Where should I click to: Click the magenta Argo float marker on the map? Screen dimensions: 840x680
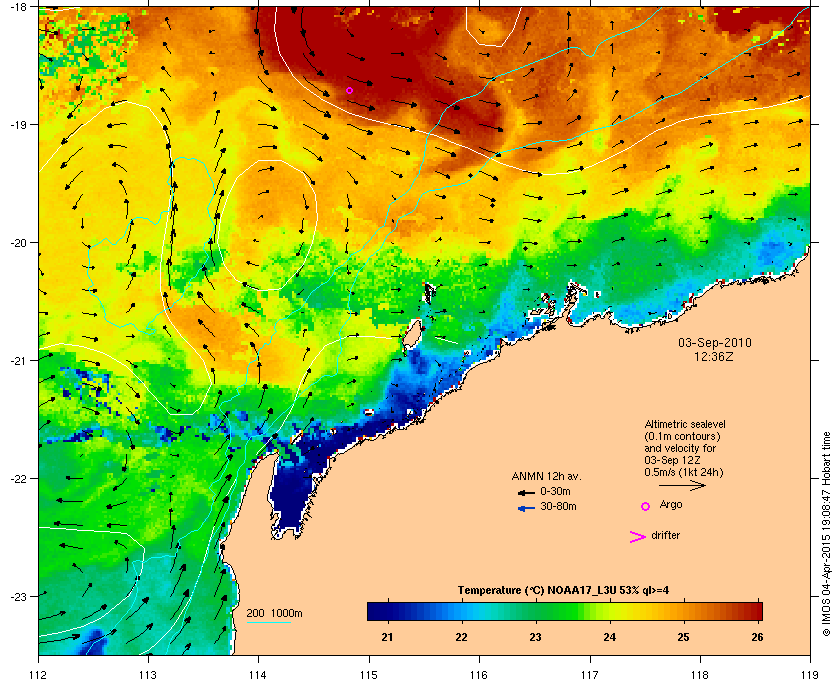tap(349, 90)
